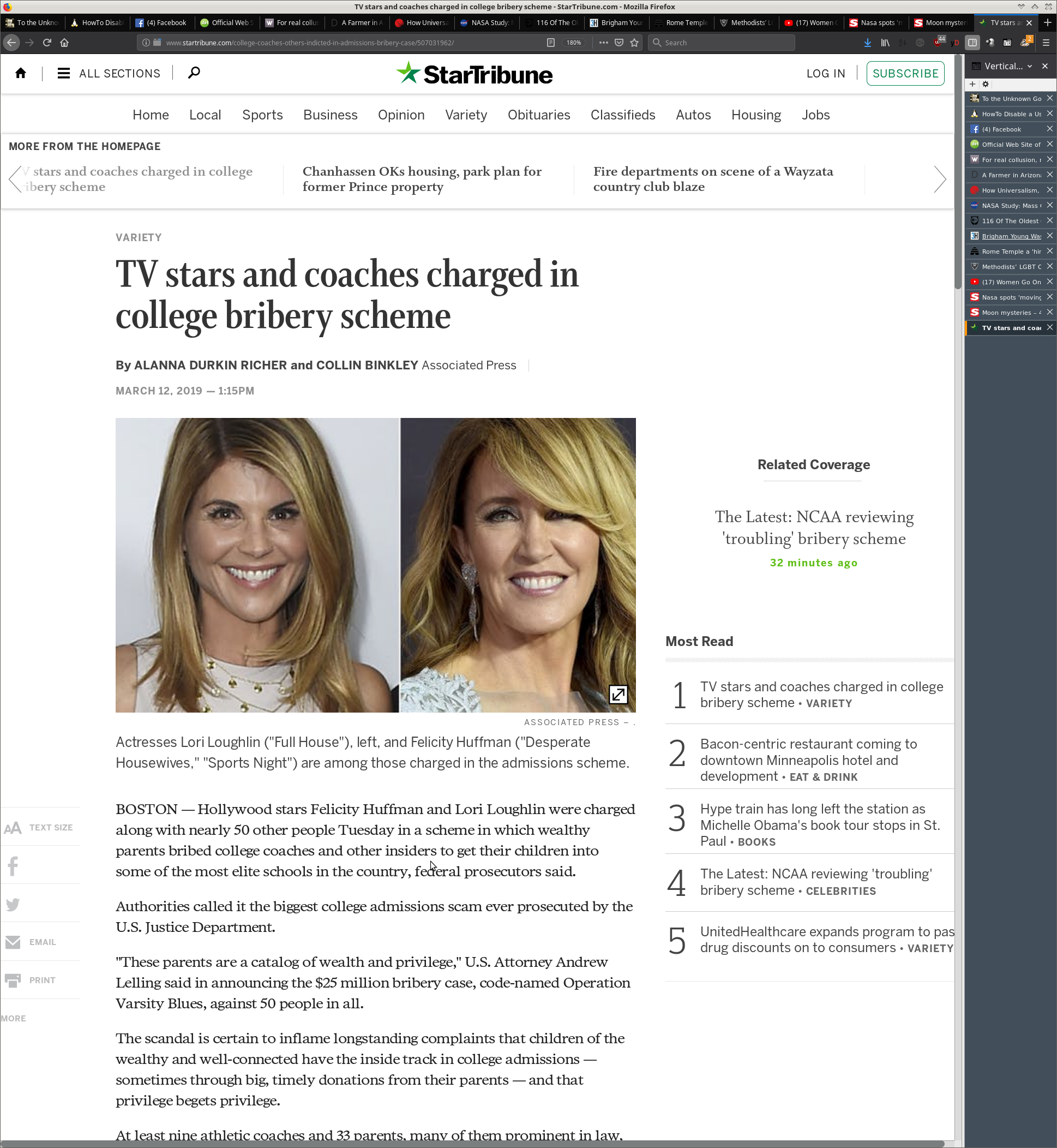Reload the current page

coord(47,43)
